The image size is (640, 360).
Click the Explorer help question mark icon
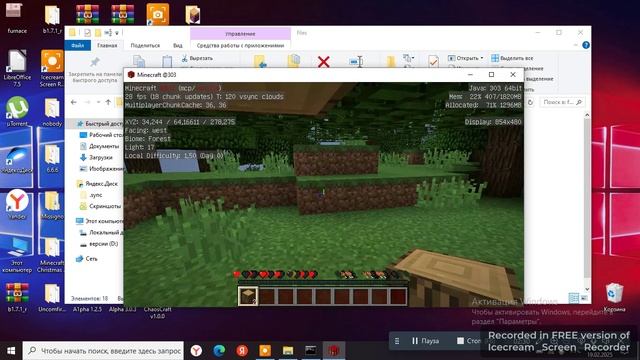click(586, 45)
